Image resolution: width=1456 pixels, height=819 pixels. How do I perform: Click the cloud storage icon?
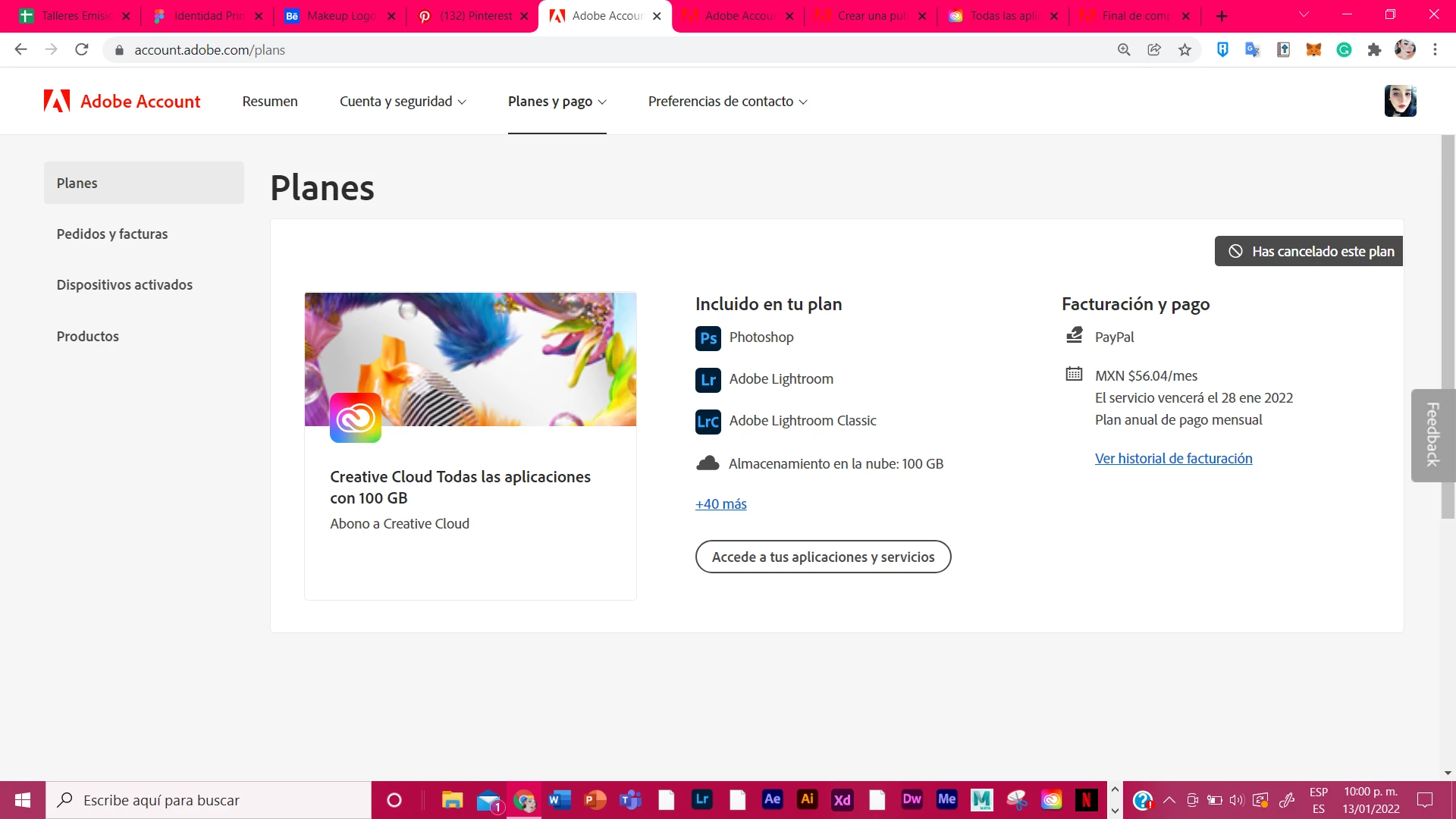pos(708,463)
